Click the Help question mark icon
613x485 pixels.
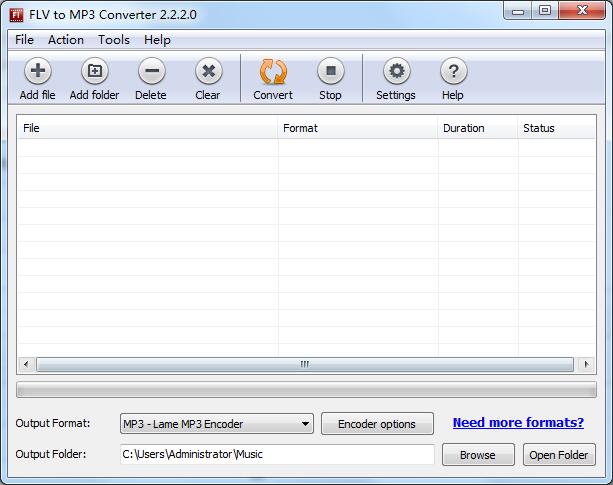453,72
